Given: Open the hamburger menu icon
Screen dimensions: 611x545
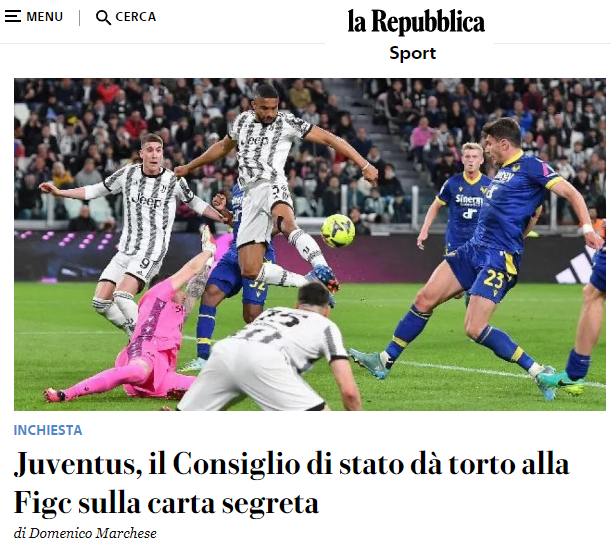Looking at the screenshot, I should 12,16.
